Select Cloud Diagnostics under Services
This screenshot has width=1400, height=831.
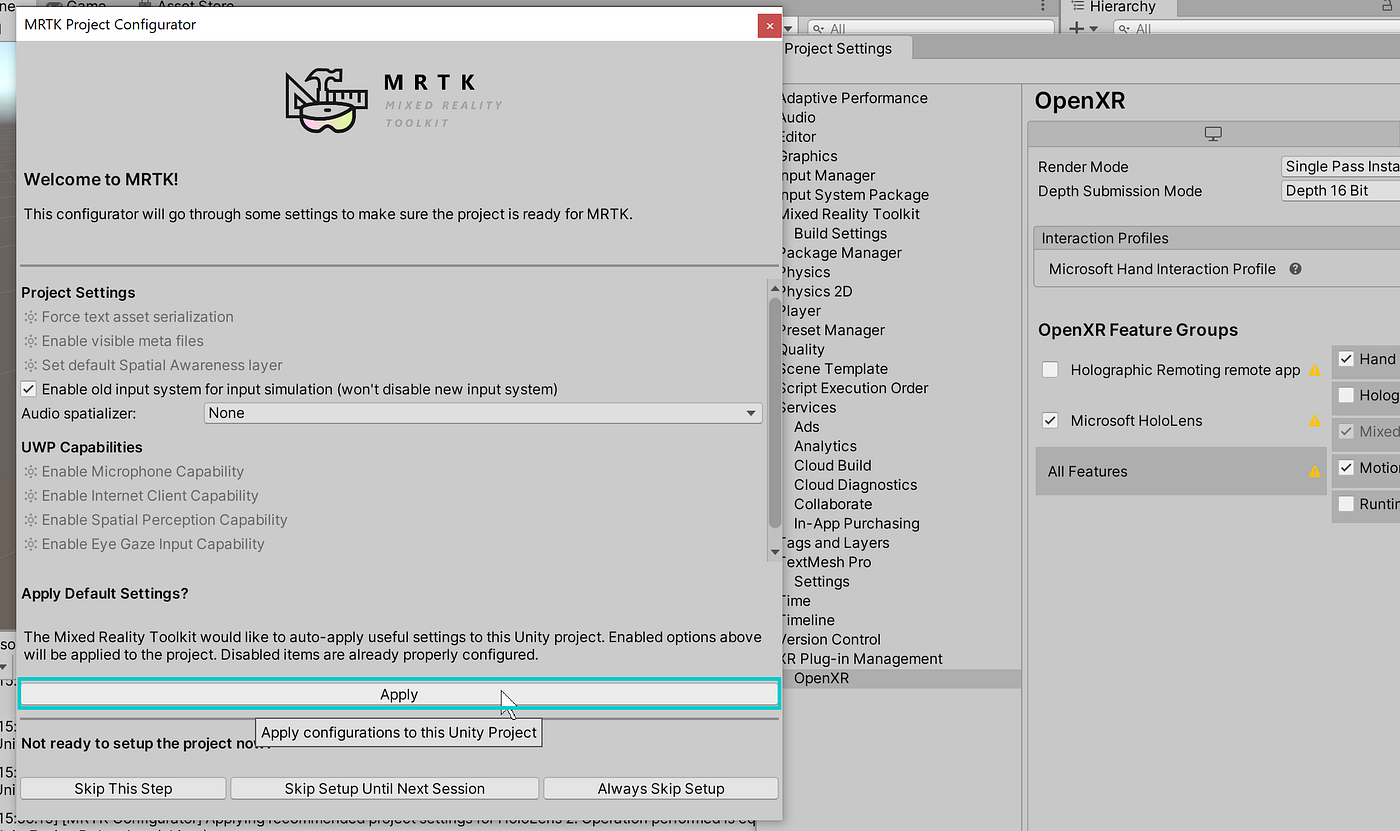point(855,485)
